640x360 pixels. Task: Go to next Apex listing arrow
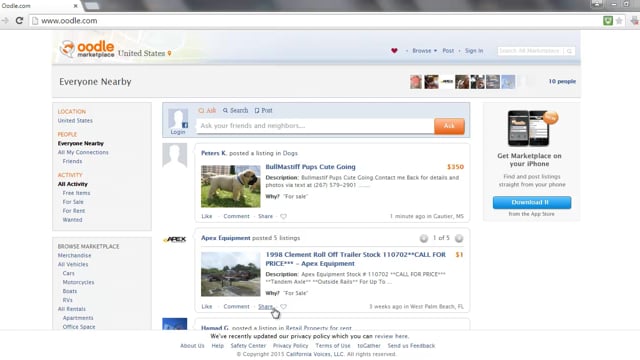(x=459, y=238)
